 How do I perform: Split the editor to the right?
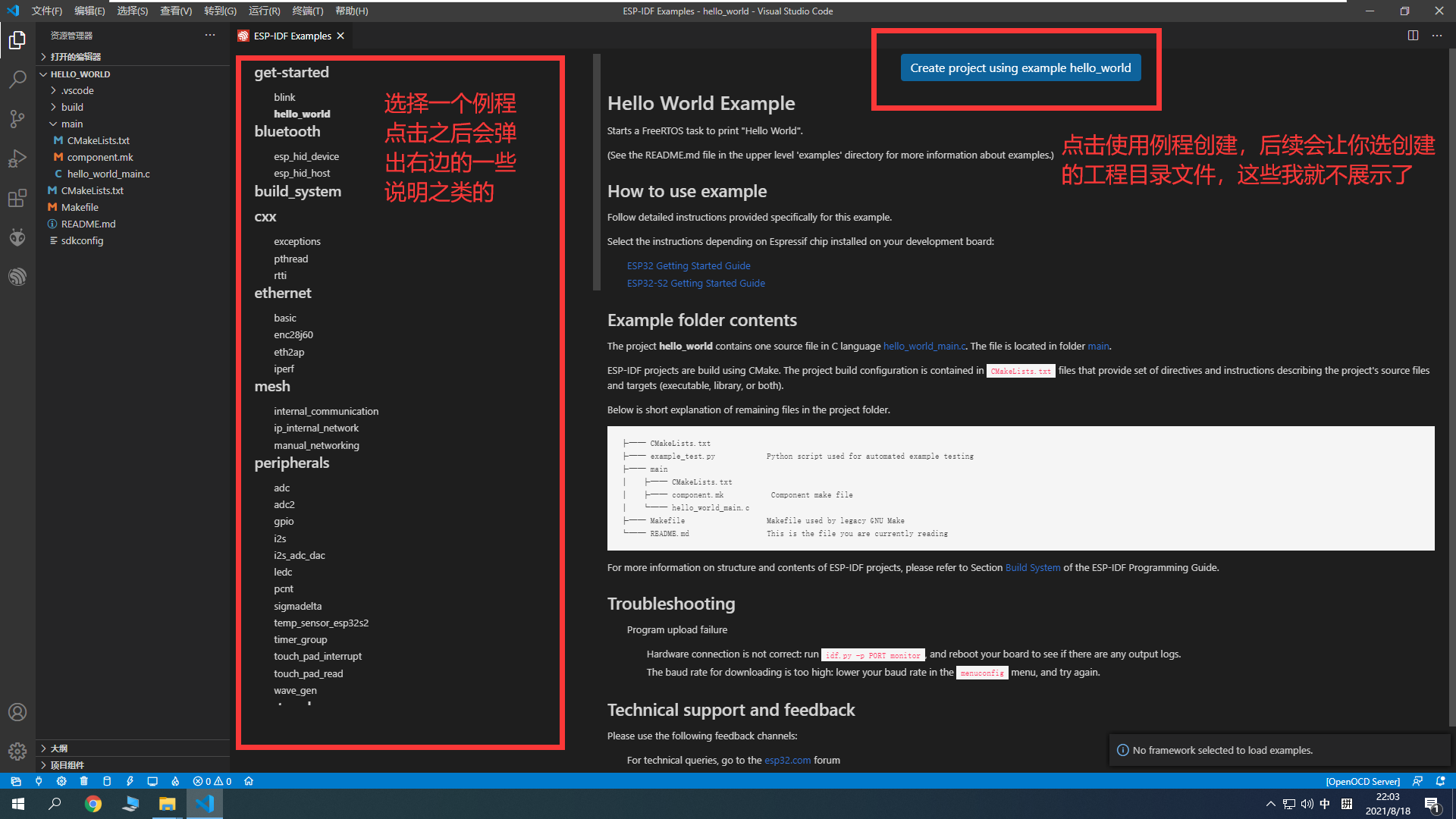(x=1413, y=36)
